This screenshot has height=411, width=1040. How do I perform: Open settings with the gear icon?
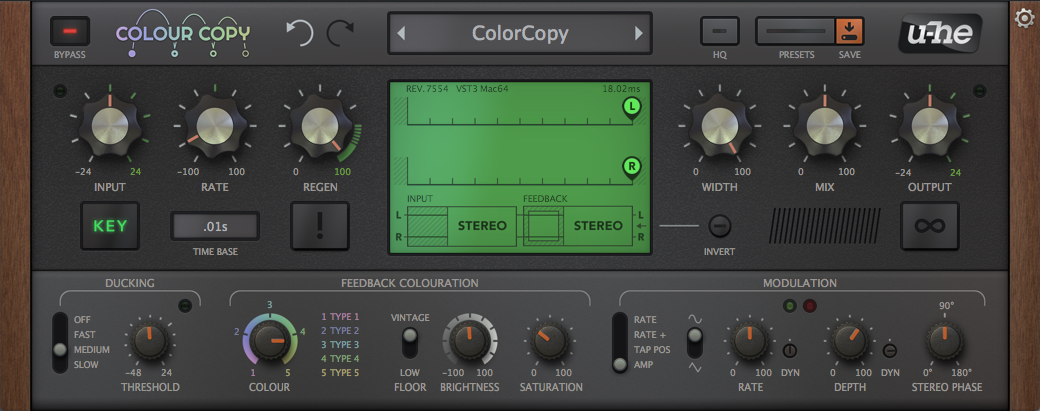[x=1024, y=18]
